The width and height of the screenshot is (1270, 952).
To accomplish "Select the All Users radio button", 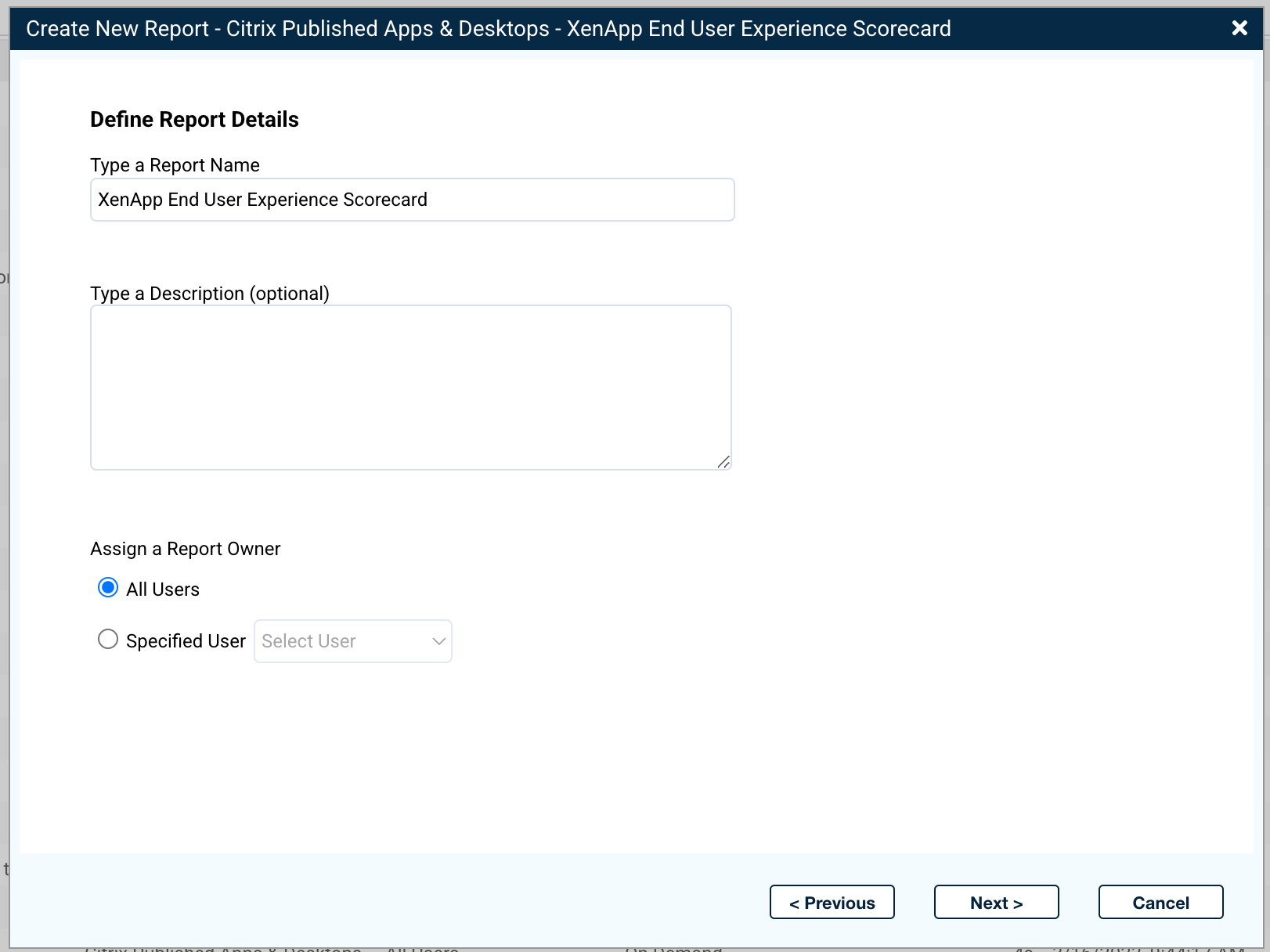I will (x=108, y=588).
